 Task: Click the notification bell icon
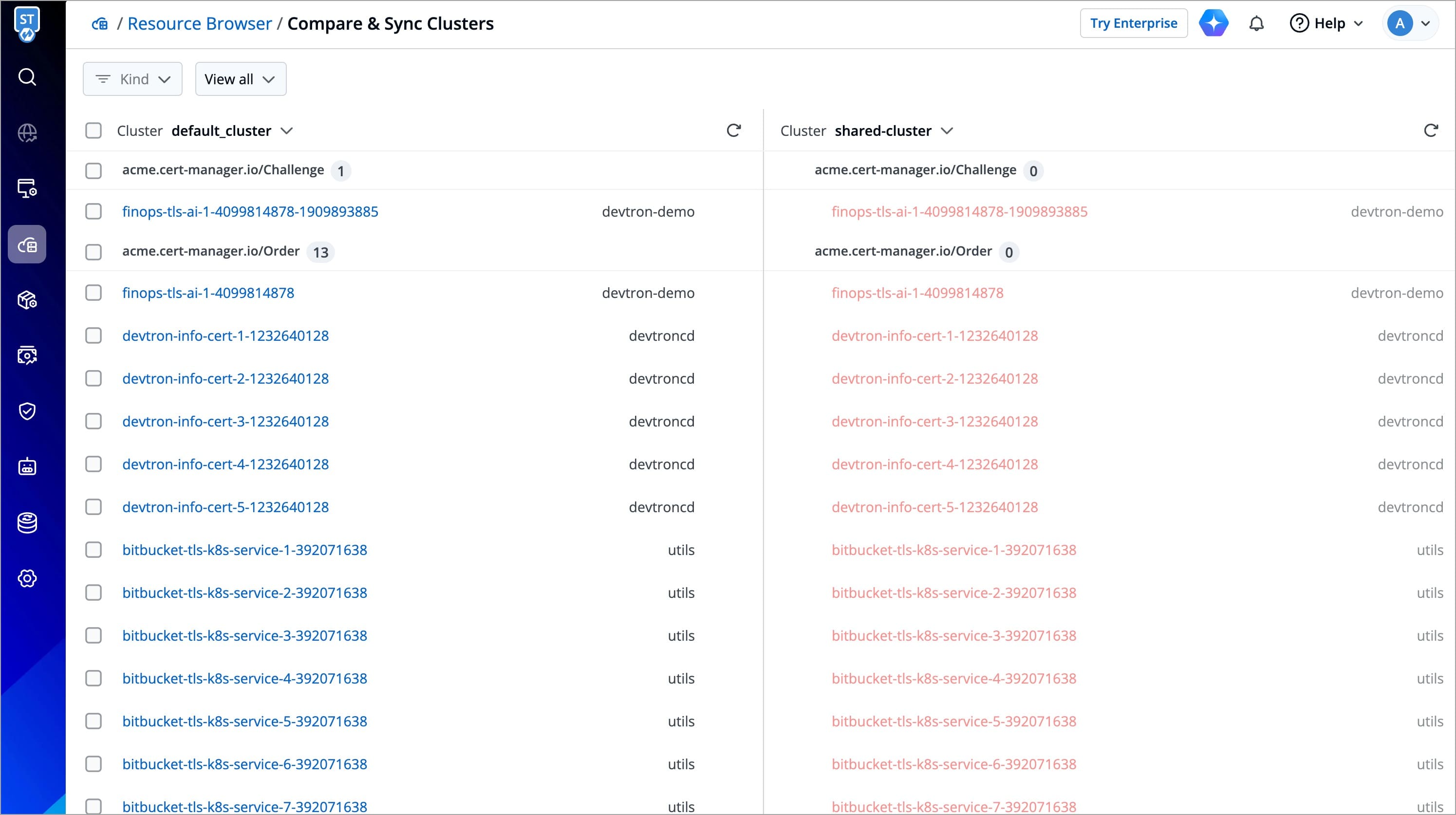click(1256, 24)
